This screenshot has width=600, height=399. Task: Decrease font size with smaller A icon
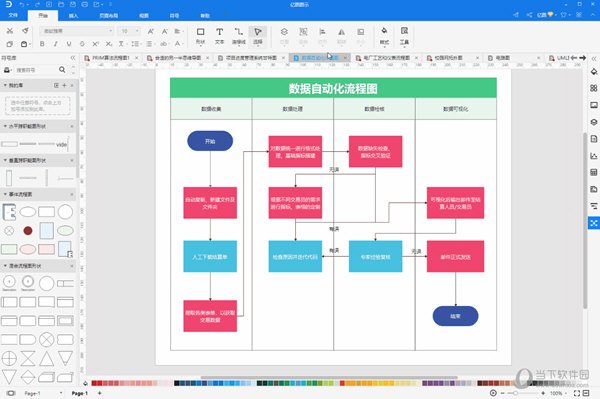(x=165, y=31)
